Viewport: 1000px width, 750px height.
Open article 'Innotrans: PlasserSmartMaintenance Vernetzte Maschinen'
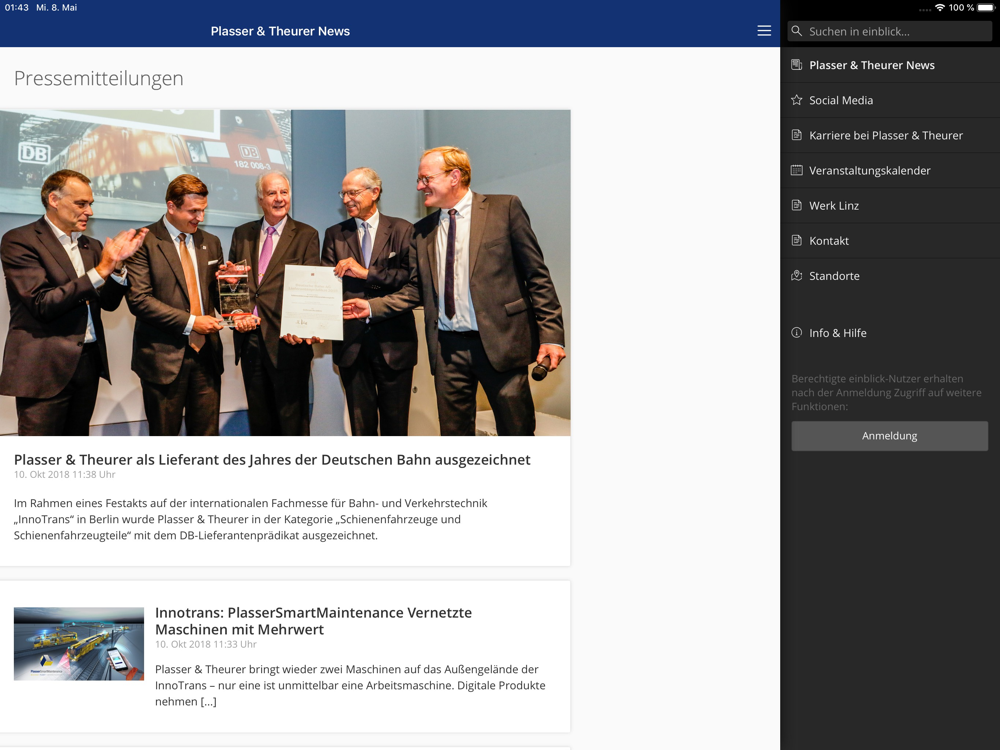coord(314,621)
